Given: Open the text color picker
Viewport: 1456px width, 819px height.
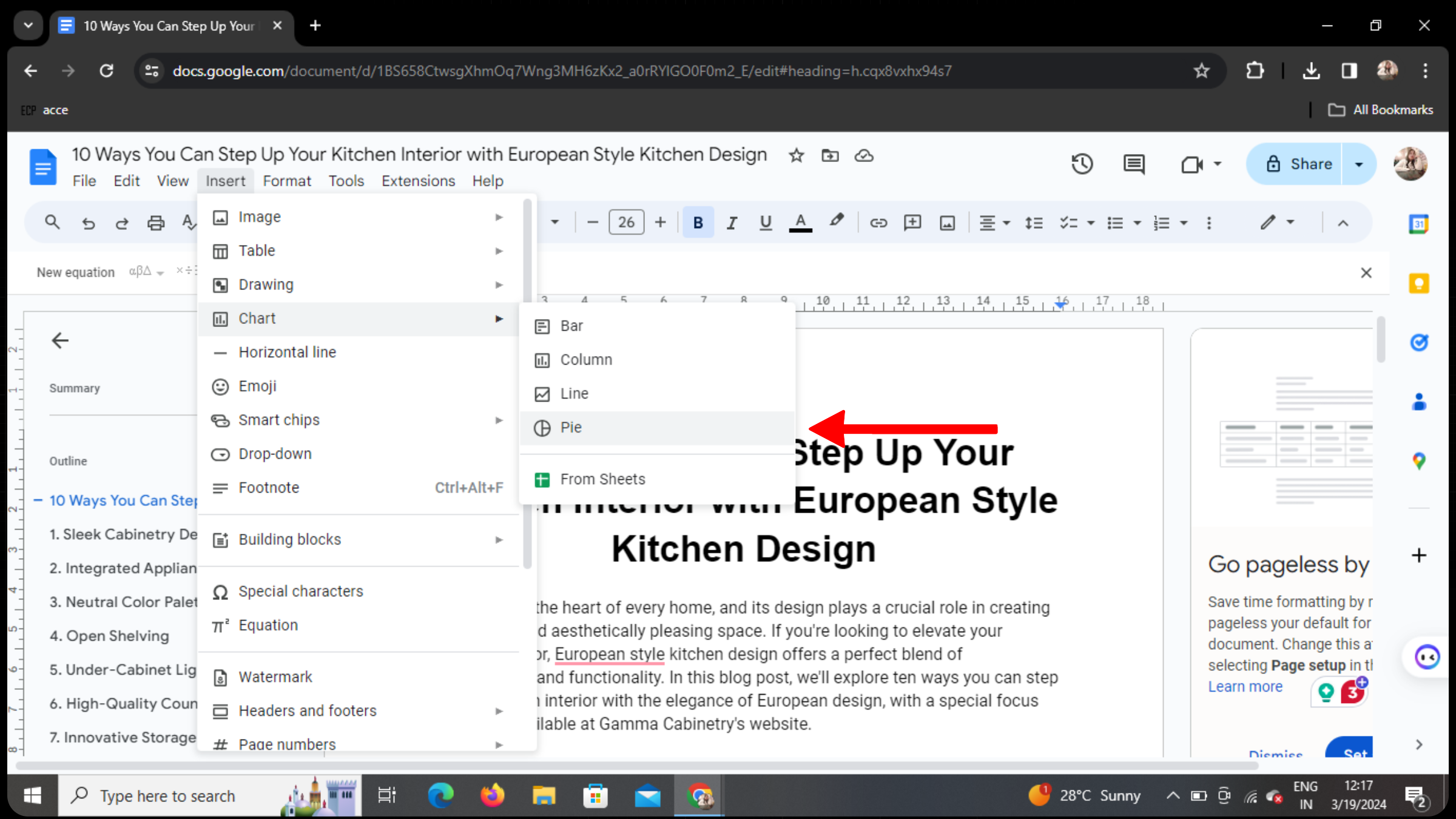Looking at the screenshot, I should coord(800,223).
